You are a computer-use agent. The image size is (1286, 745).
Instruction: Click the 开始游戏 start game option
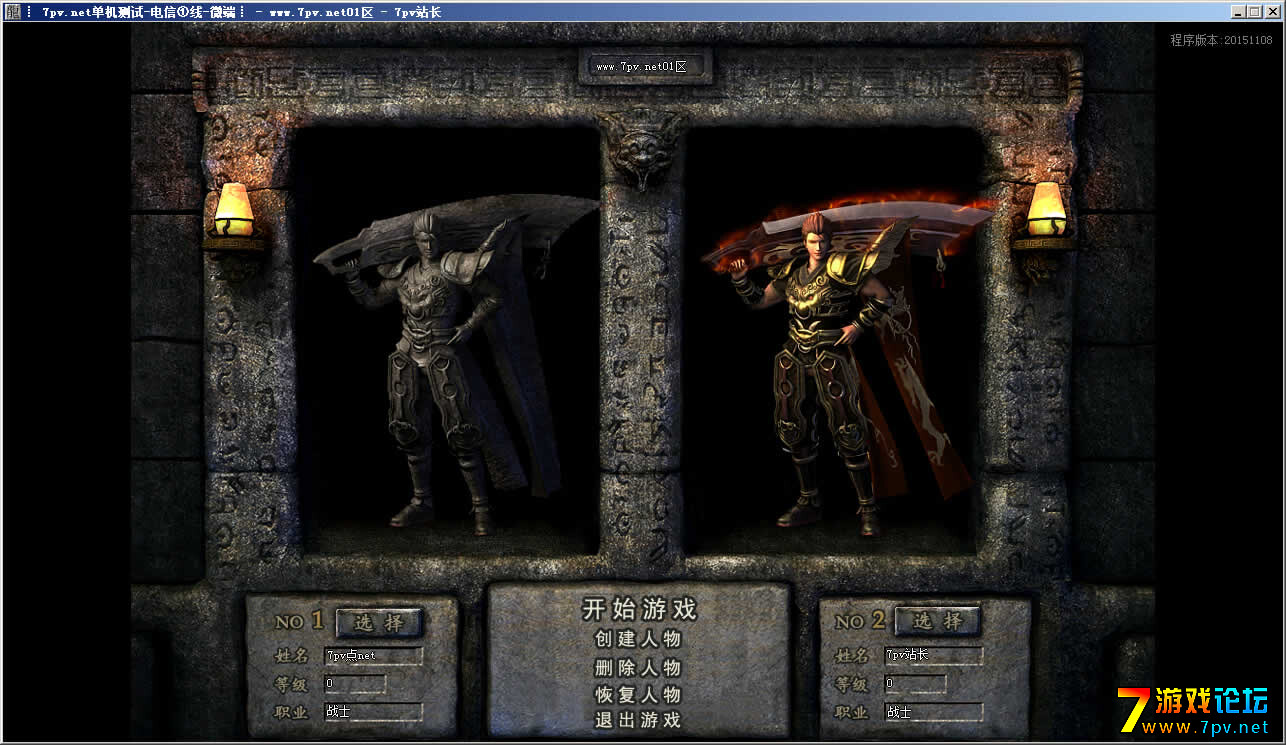coord(639,609)
